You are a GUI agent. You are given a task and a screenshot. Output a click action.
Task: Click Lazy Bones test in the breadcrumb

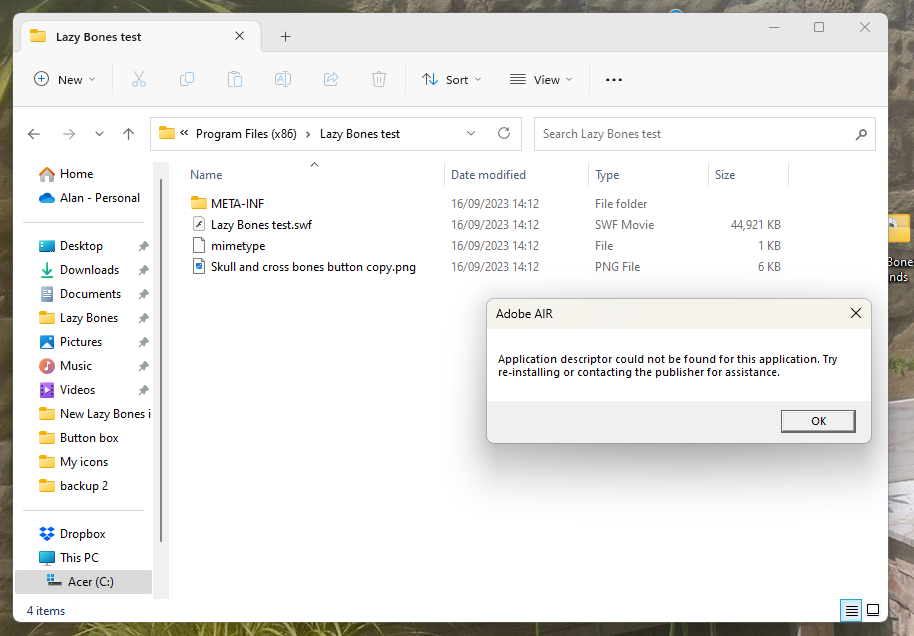pyautogui.click(x=360, y=134)
